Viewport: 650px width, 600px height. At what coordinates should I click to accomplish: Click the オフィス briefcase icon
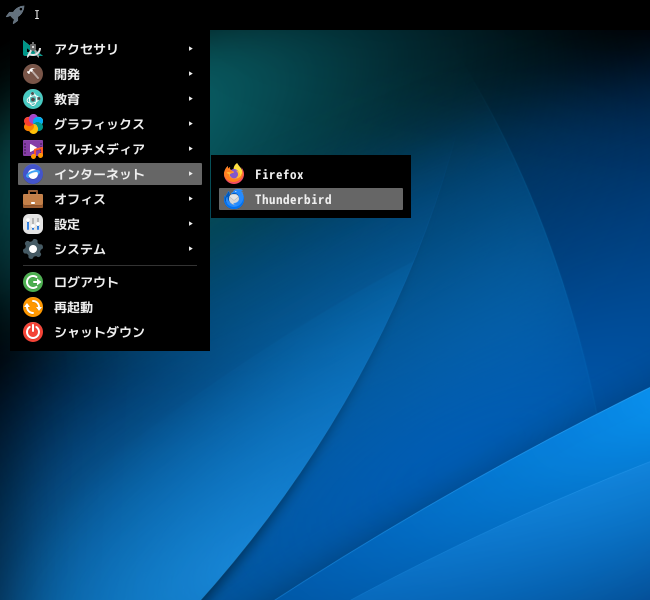tap(33, 199)
